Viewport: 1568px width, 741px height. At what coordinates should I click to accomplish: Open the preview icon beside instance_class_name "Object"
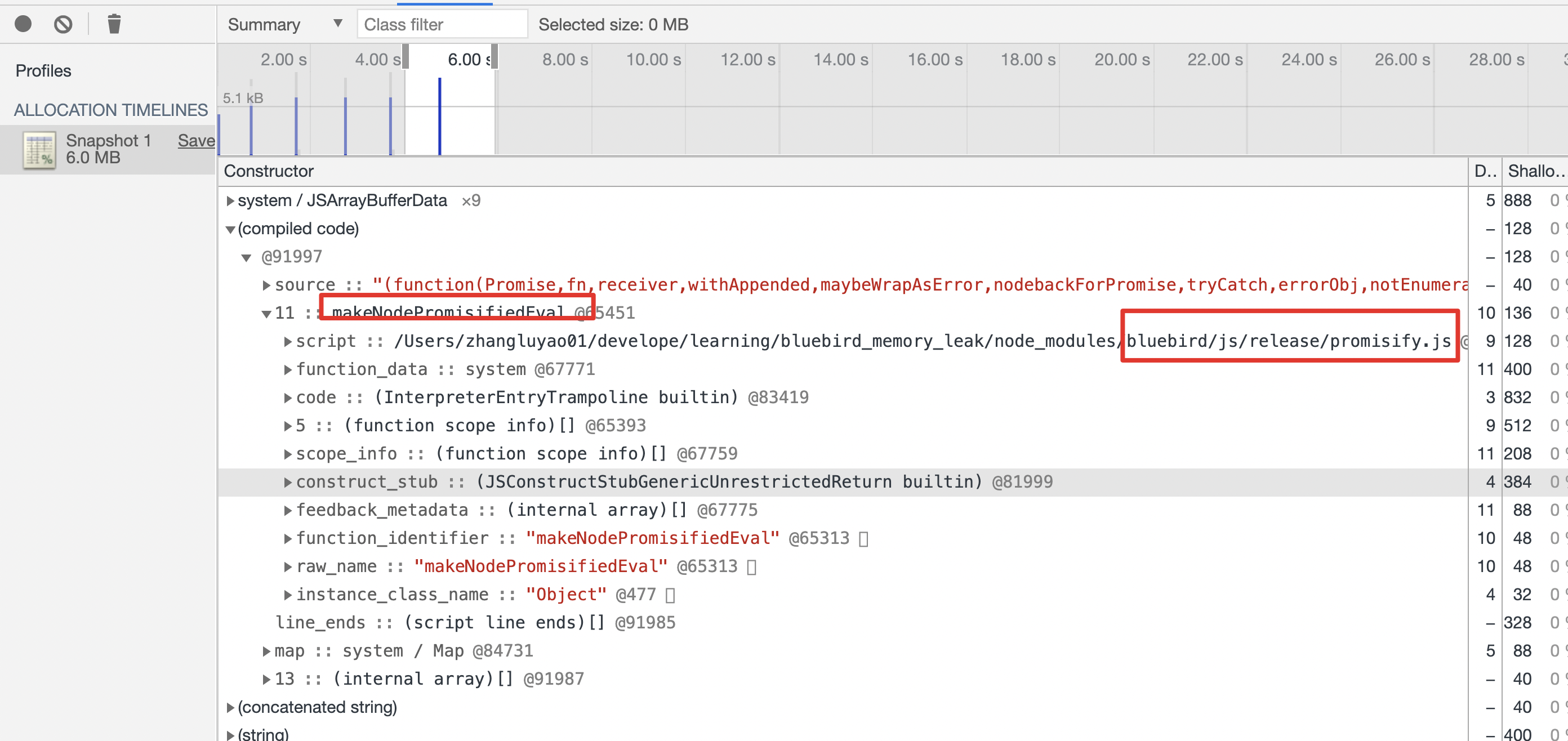(670, 595)
